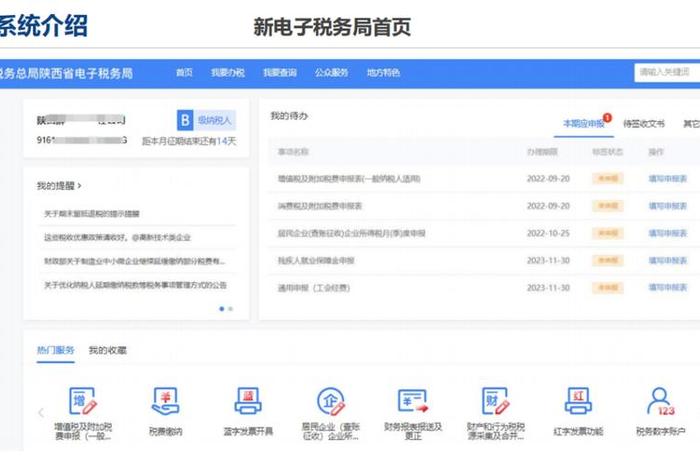Click the 增值税及附加税费申报表(一般纳税人适用) item name
The image size is (700, 470).
(349, 179)
